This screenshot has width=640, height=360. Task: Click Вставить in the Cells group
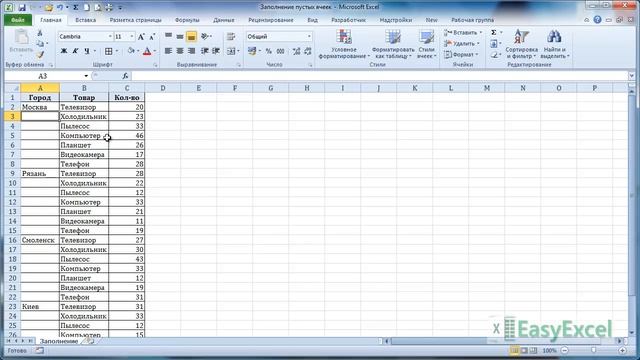(x=463, y=32)
